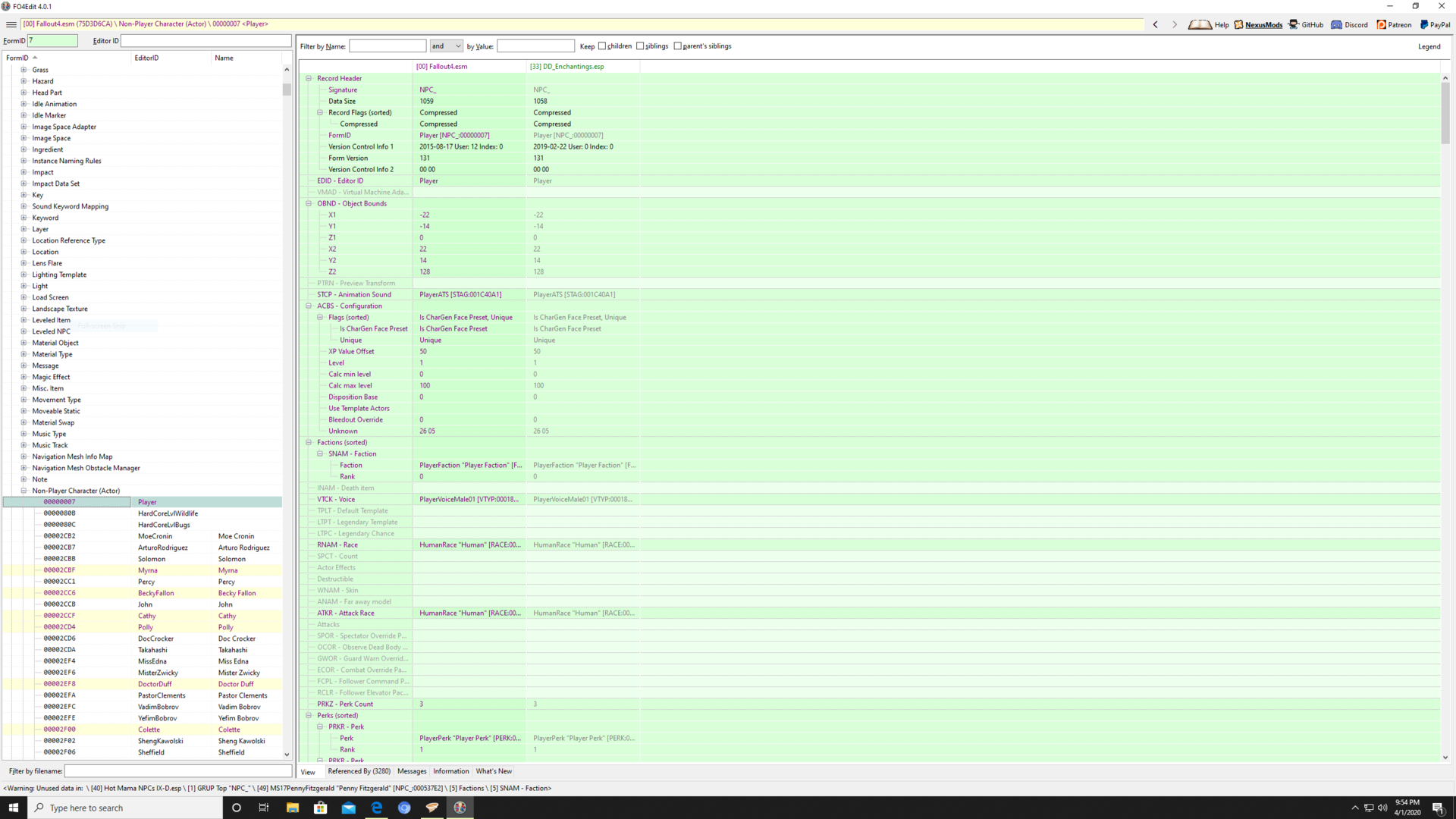Switch to the What's New tab
The height and width of the screenshot is (819, 1456).
tap(494, 771)
